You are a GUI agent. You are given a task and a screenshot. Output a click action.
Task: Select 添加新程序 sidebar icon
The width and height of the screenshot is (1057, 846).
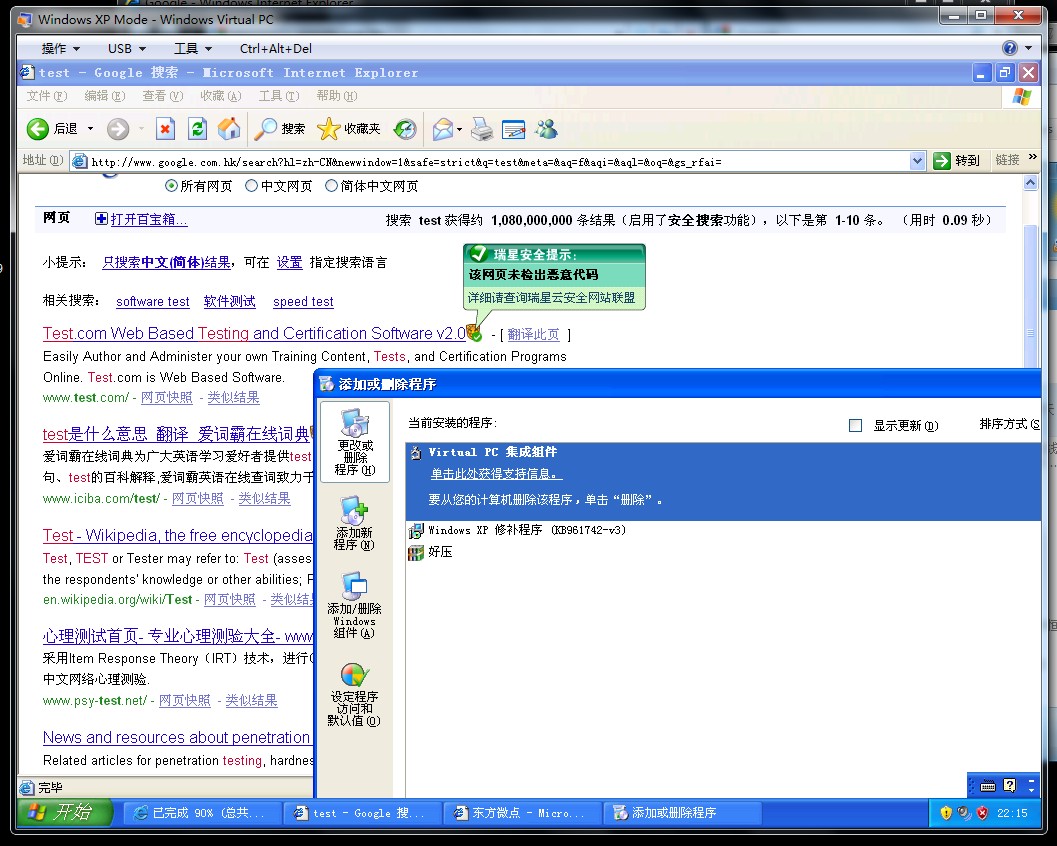coord(354,523)
